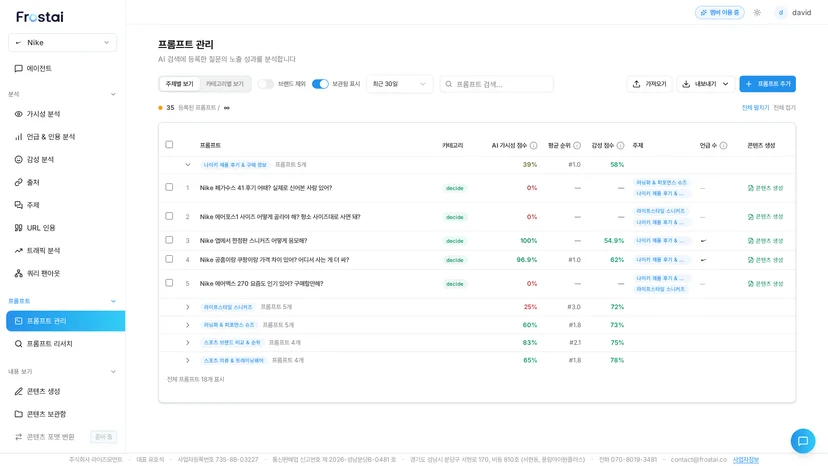This screenshot has width=828, height=466.
Task: Turn off the 보관됨 표시 switch
Action: click(x=320, y=84)
